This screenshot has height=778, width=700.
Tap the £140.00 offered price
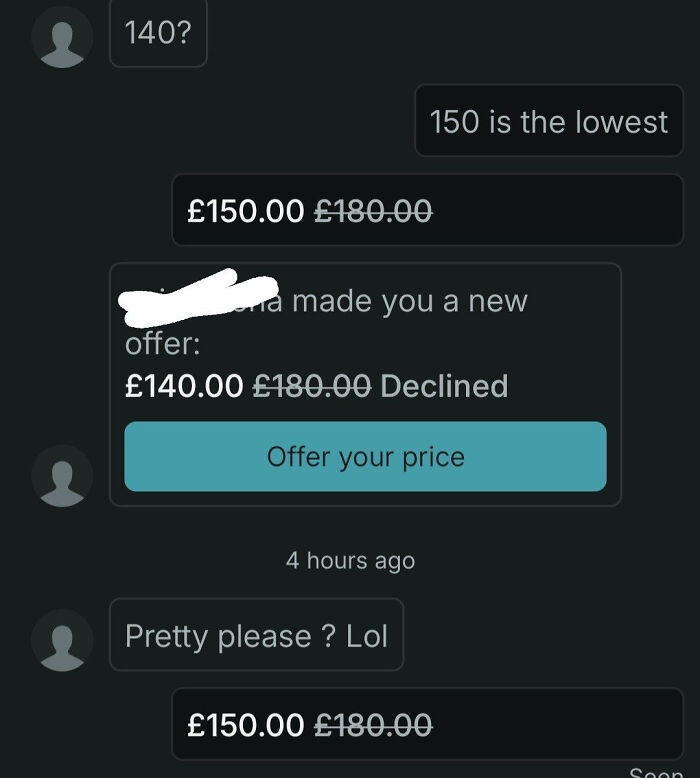184,386
